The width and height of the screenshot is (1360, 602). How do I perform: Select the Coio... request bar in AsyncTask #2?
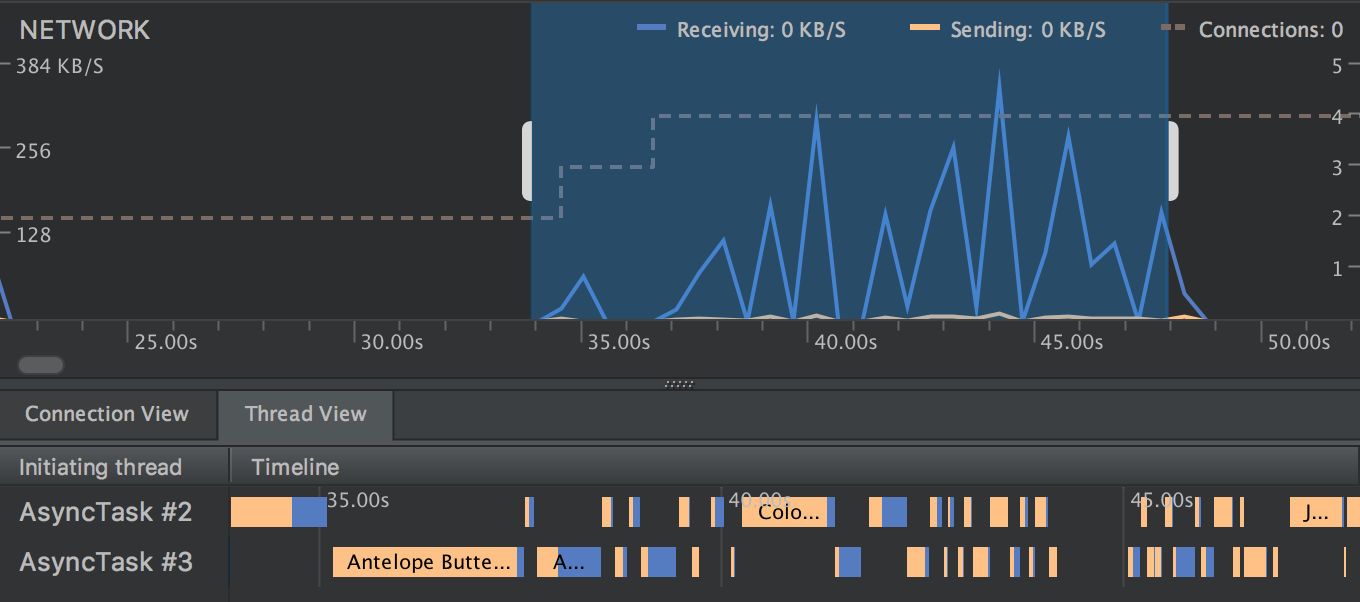[787, 512]
